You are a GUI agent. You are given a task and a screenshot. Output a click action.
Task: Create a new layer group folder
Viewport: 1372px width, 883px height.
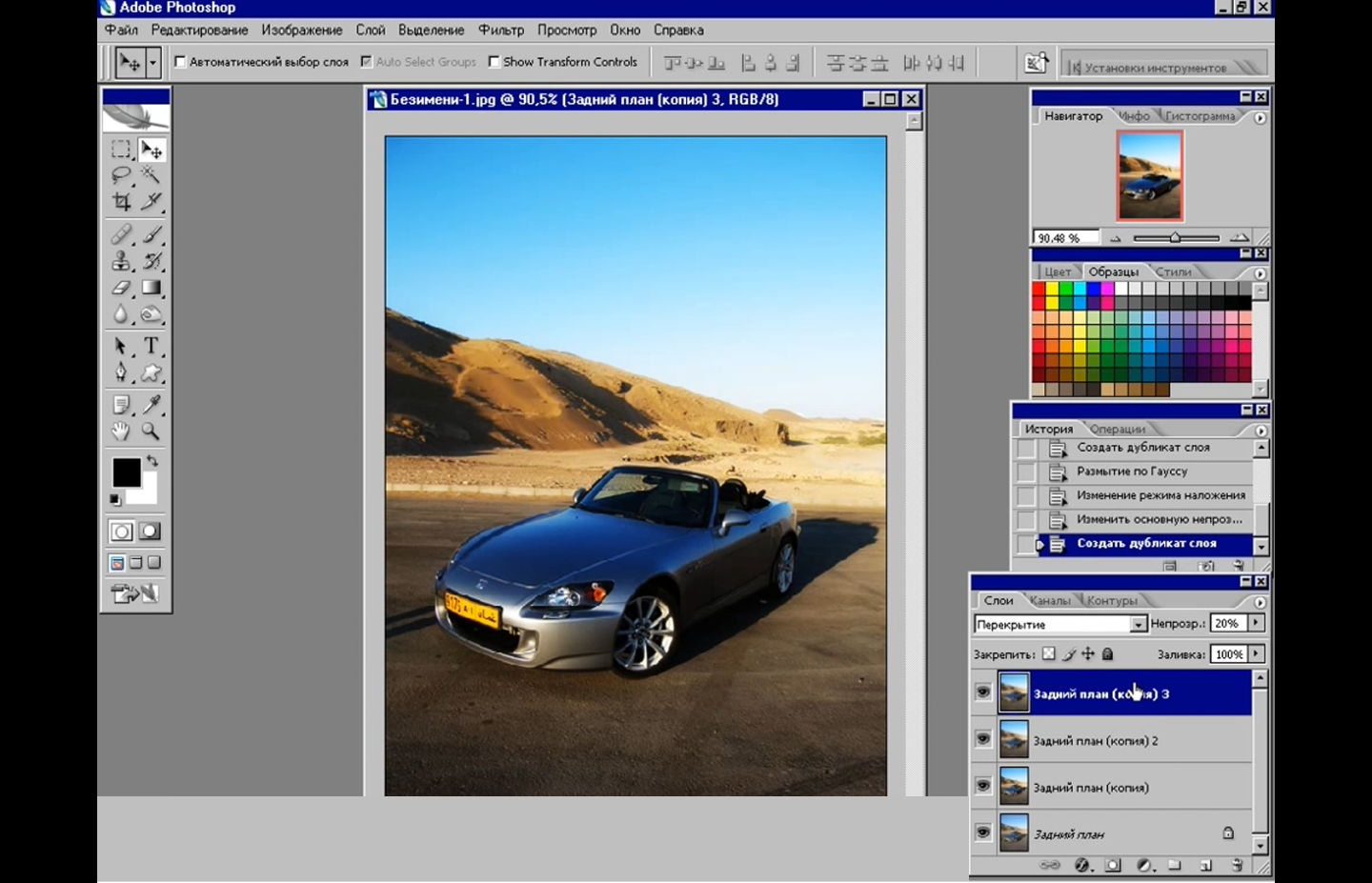[x=1175, y=865]
